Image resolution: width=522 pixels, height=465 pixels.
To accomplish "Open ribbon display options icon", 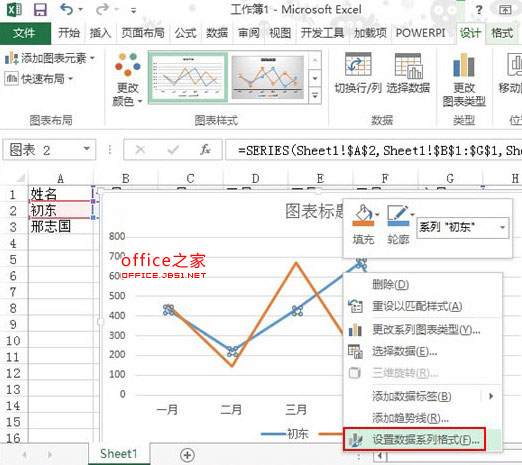I will click(505, 10).
